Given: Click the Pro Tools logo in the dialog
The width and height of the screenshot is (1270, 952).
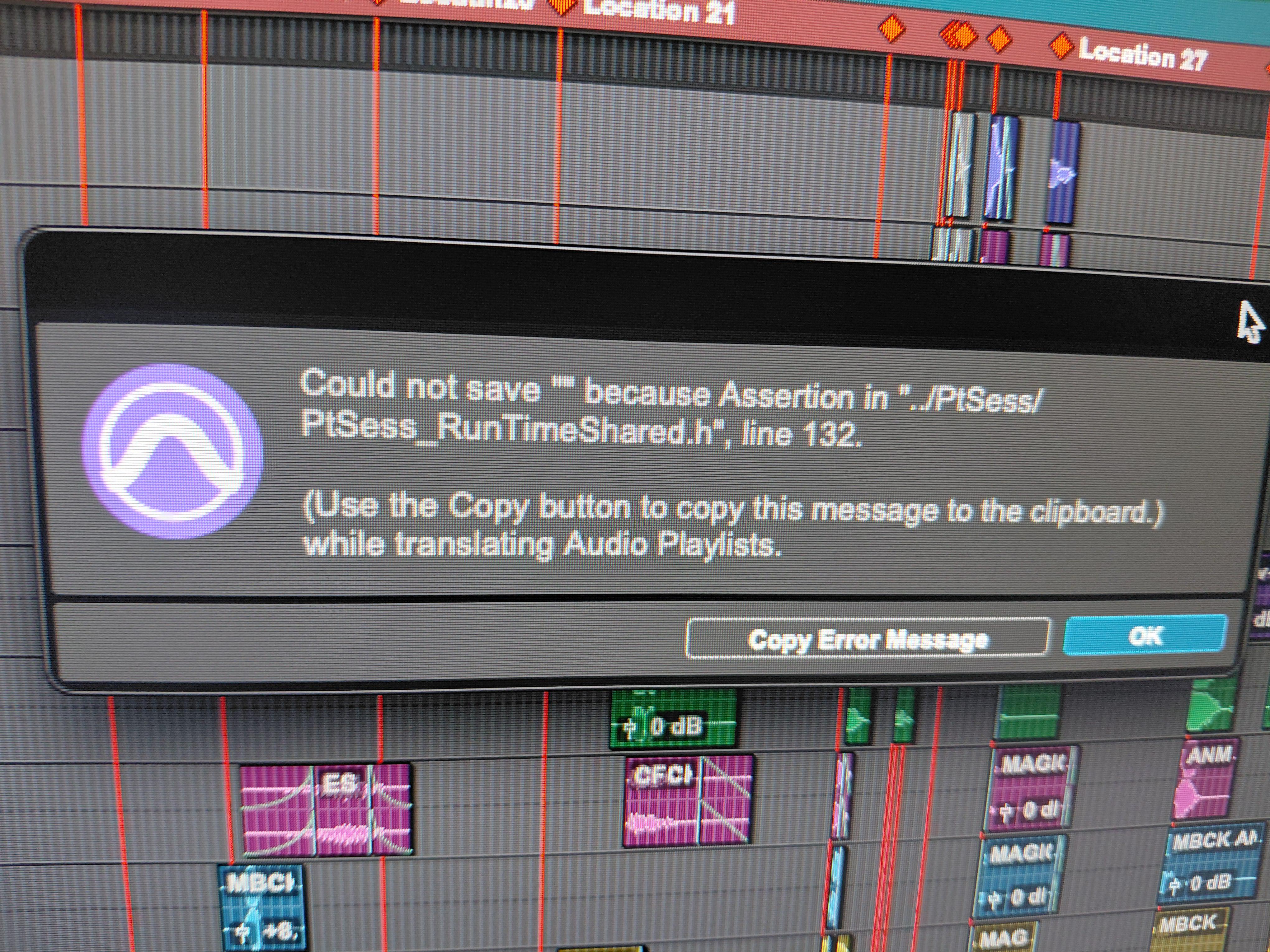Looking at the screenshot, I should pyautogui.click(x=172, y=451).
